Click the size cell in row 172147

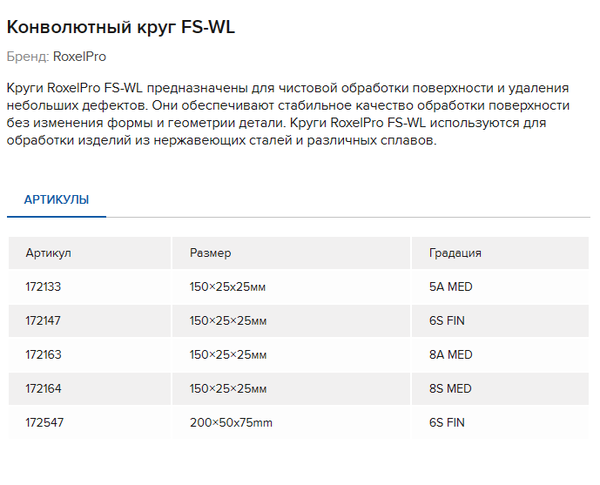coord(228,321)
